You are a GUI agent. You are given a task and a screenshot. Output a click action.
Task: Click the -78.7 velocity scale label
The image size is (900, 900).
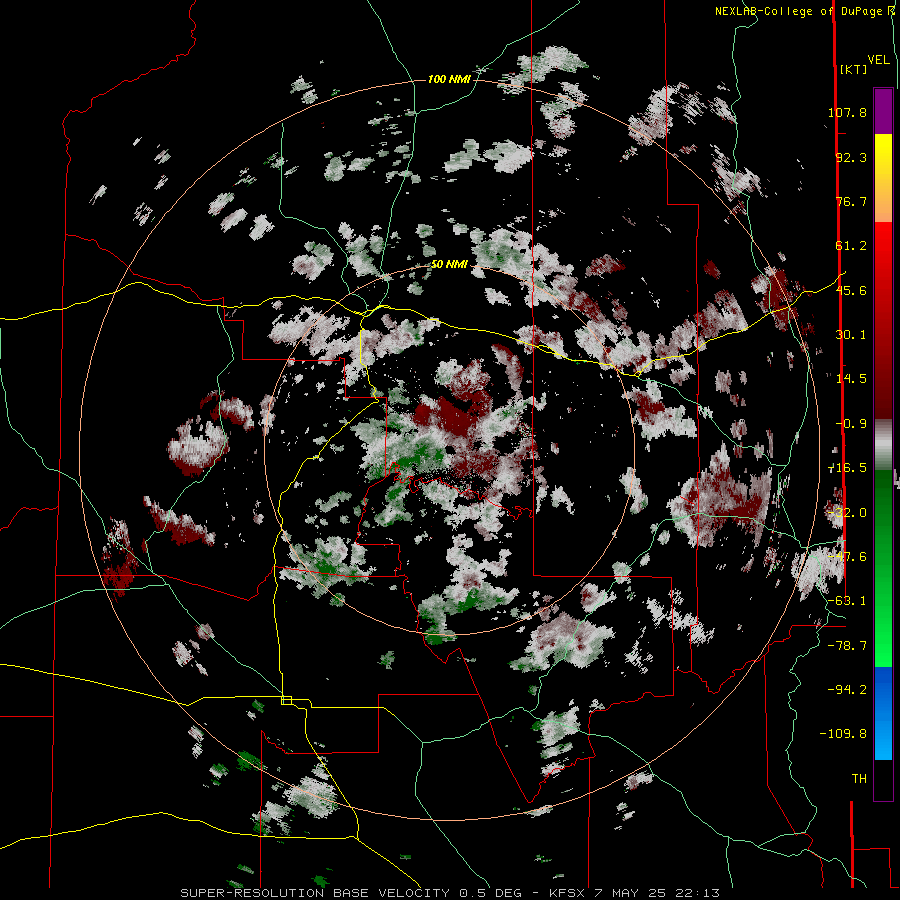pos(847,646)
